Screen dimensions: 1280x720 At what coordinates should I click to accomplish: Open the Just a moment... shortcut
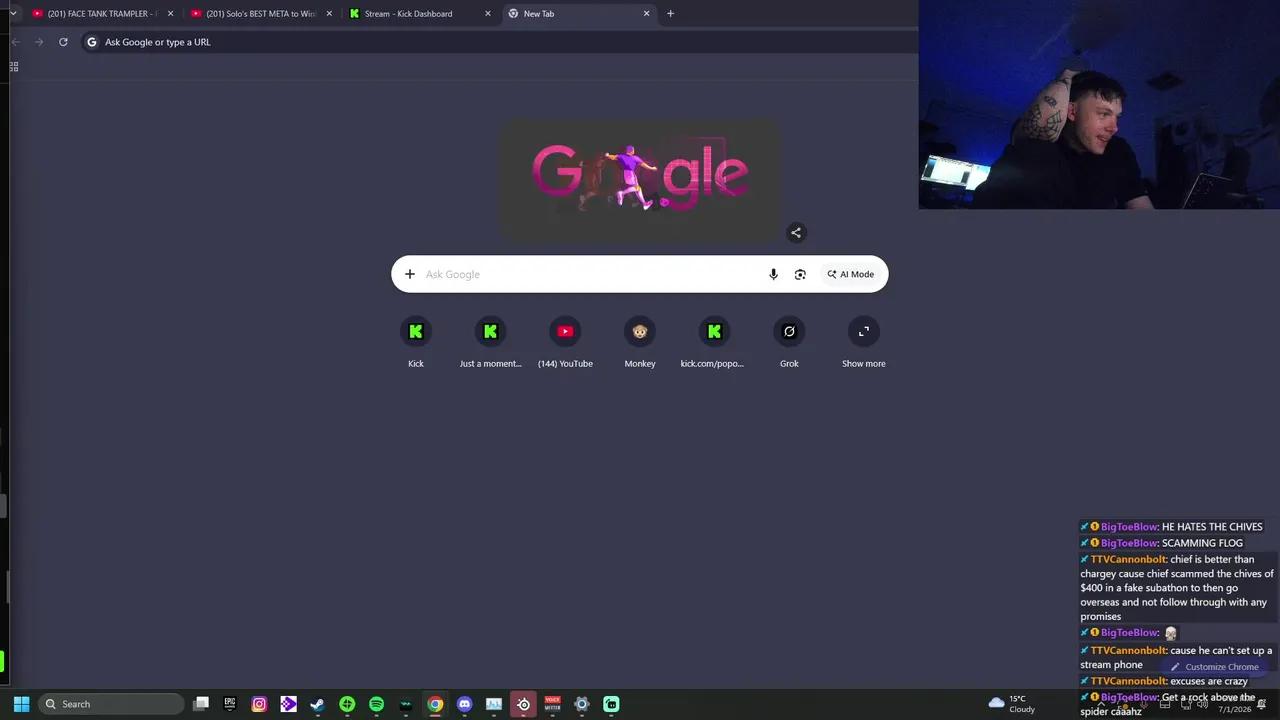490,342
